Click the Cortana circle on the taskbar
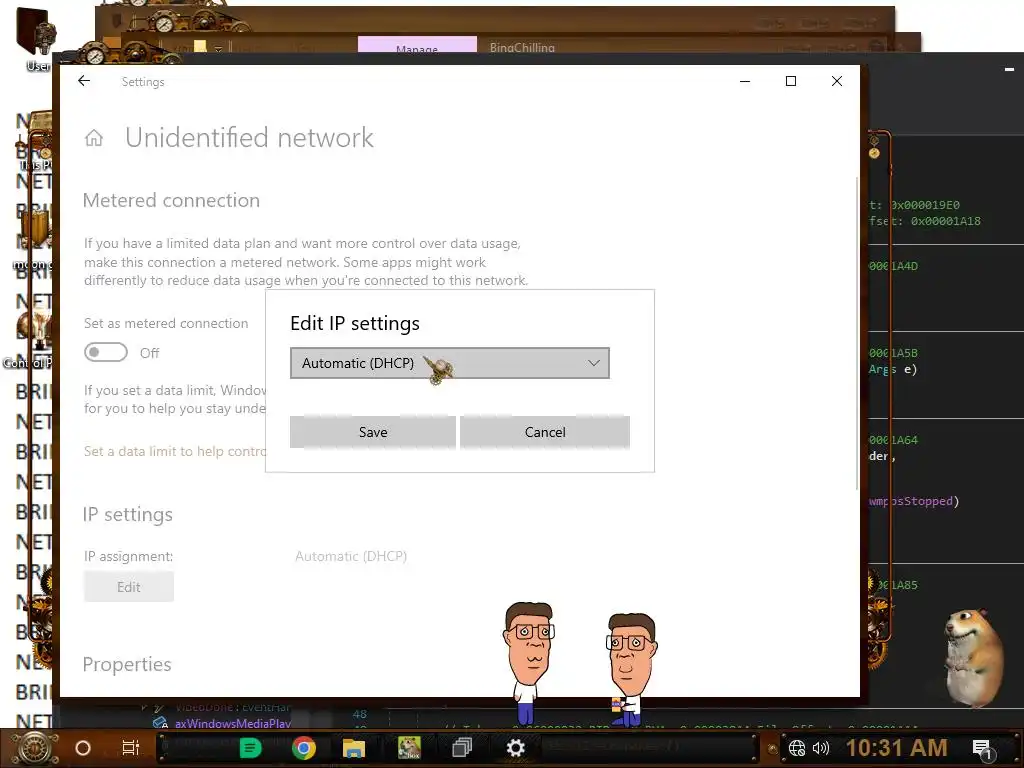1024x768 pixels. (83, 748)
